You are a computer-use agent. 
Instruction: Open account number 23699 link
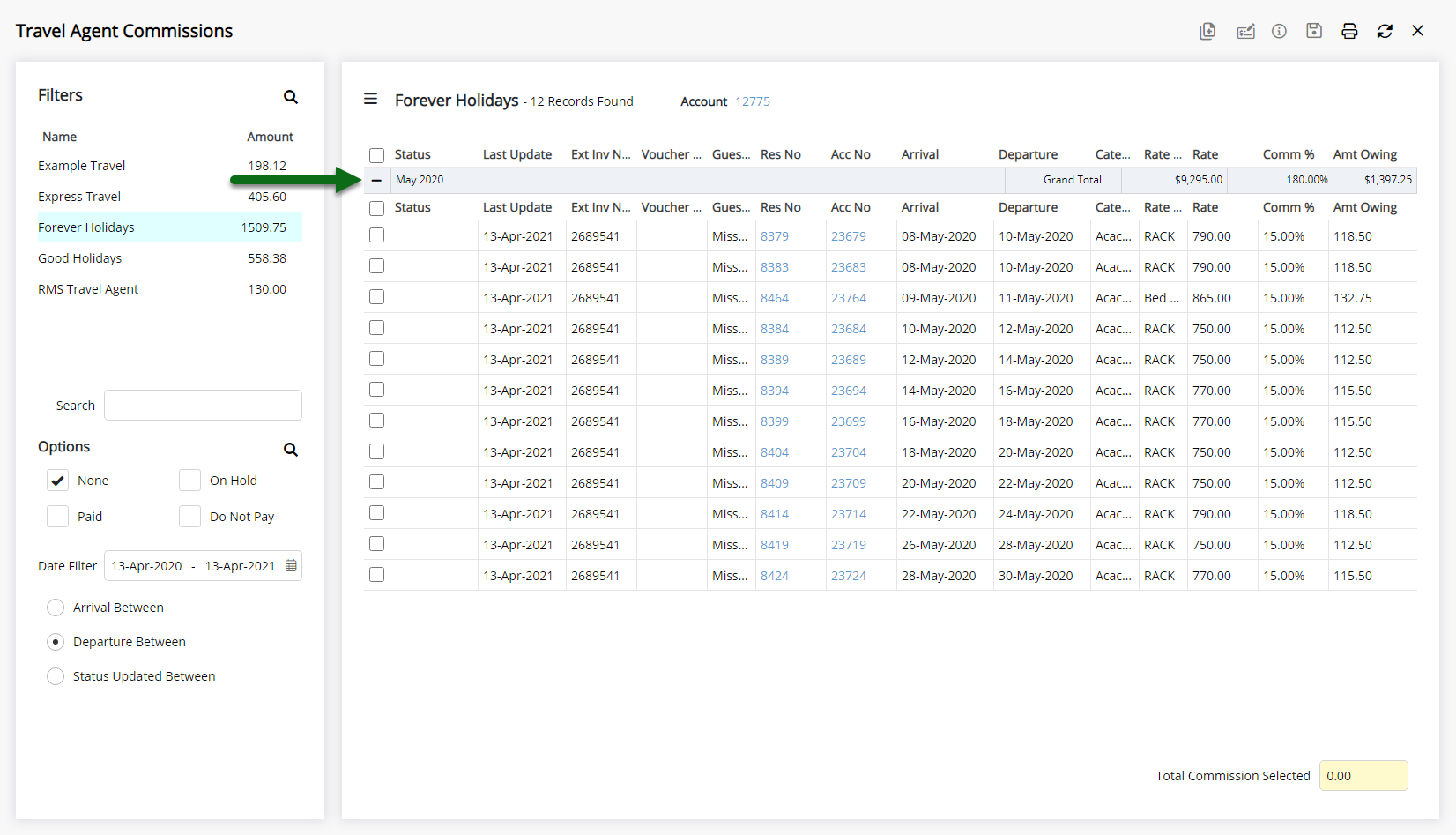tap(849, 421)
